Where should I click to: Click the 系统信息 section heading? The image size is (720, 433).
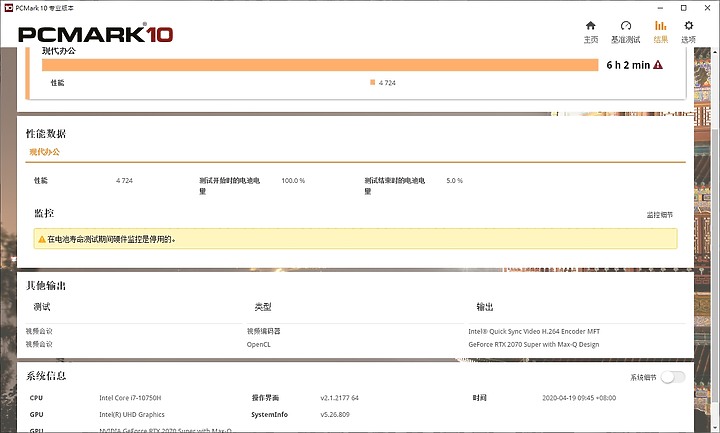46,376
